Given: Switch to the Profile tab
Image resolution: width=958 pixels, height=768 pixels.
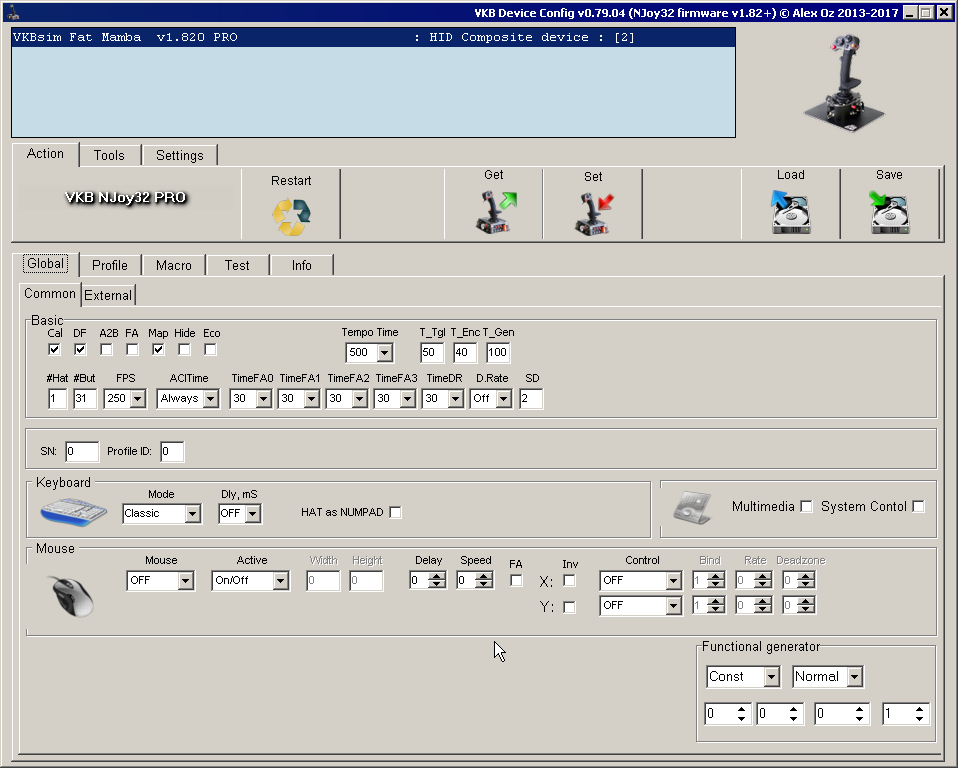Looking at the screenshot, I should 110,265.
